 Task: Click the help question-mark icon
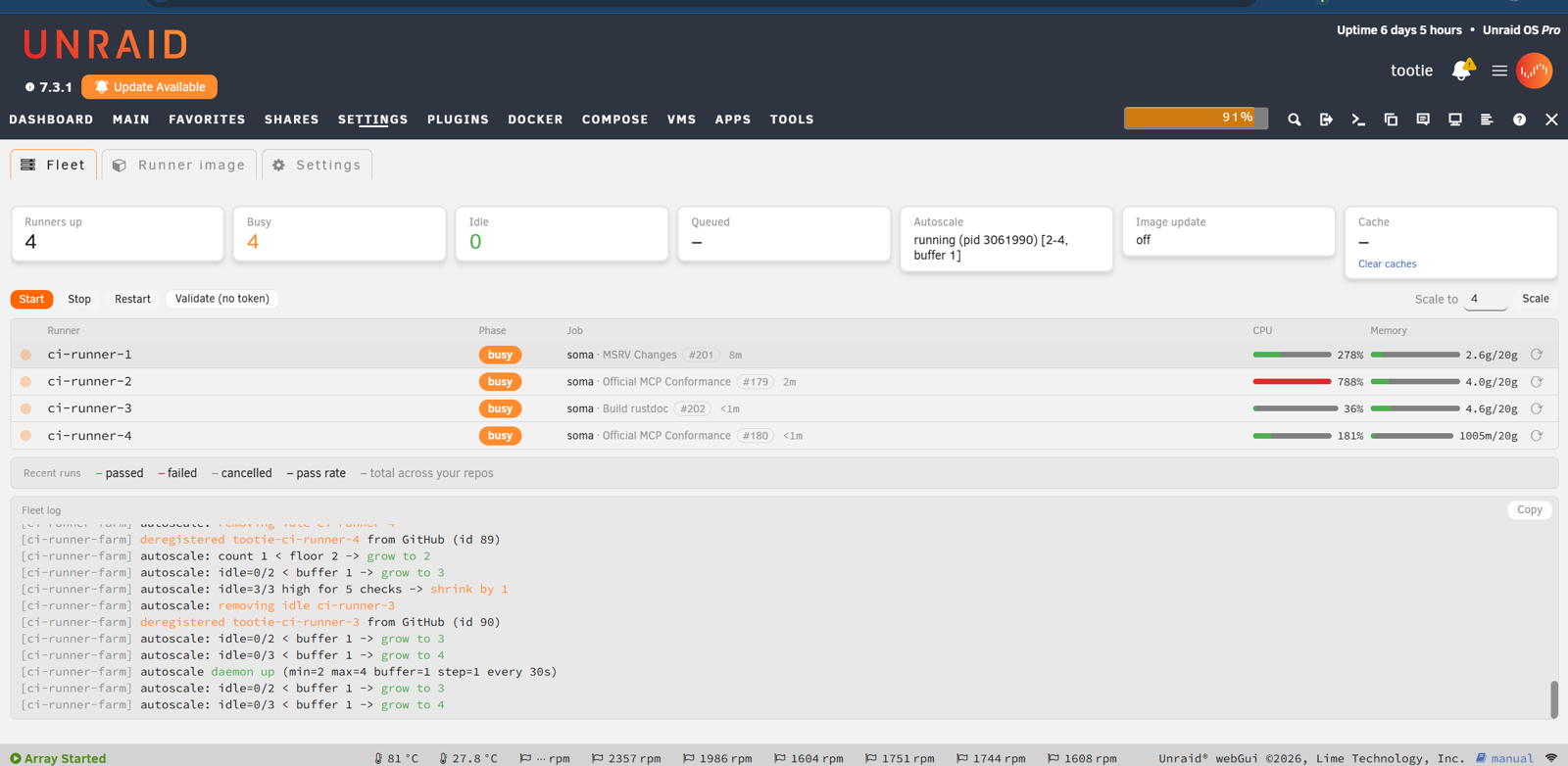coord(1519,120)
